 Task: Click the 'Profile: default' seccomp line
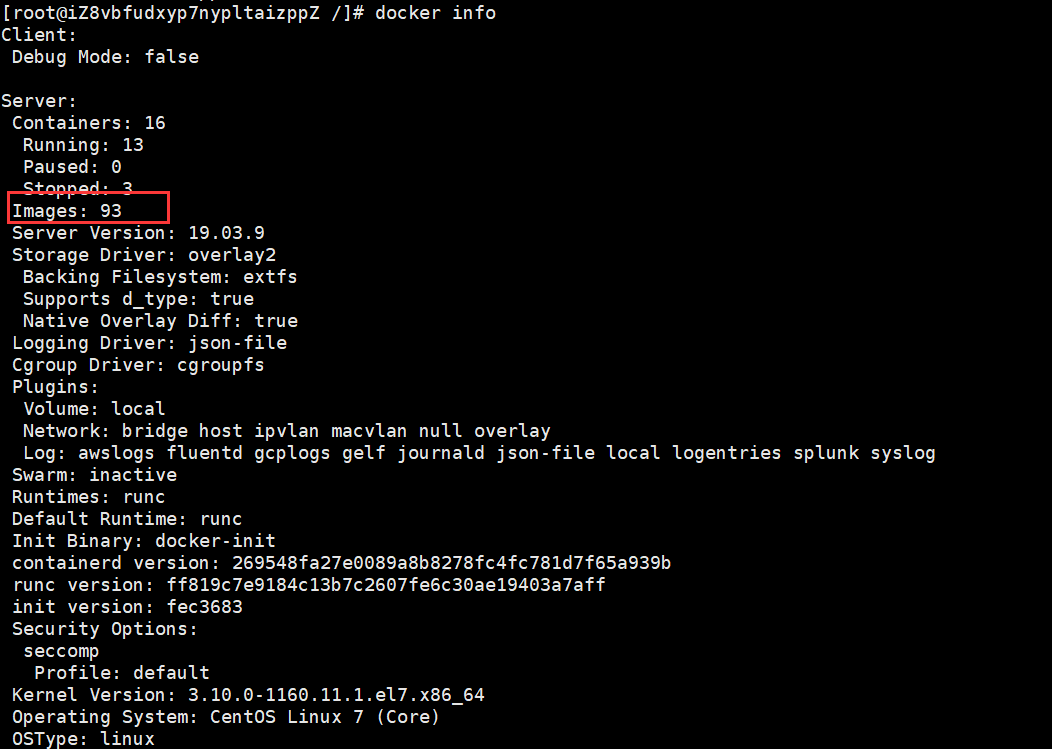tap(122, 673)
